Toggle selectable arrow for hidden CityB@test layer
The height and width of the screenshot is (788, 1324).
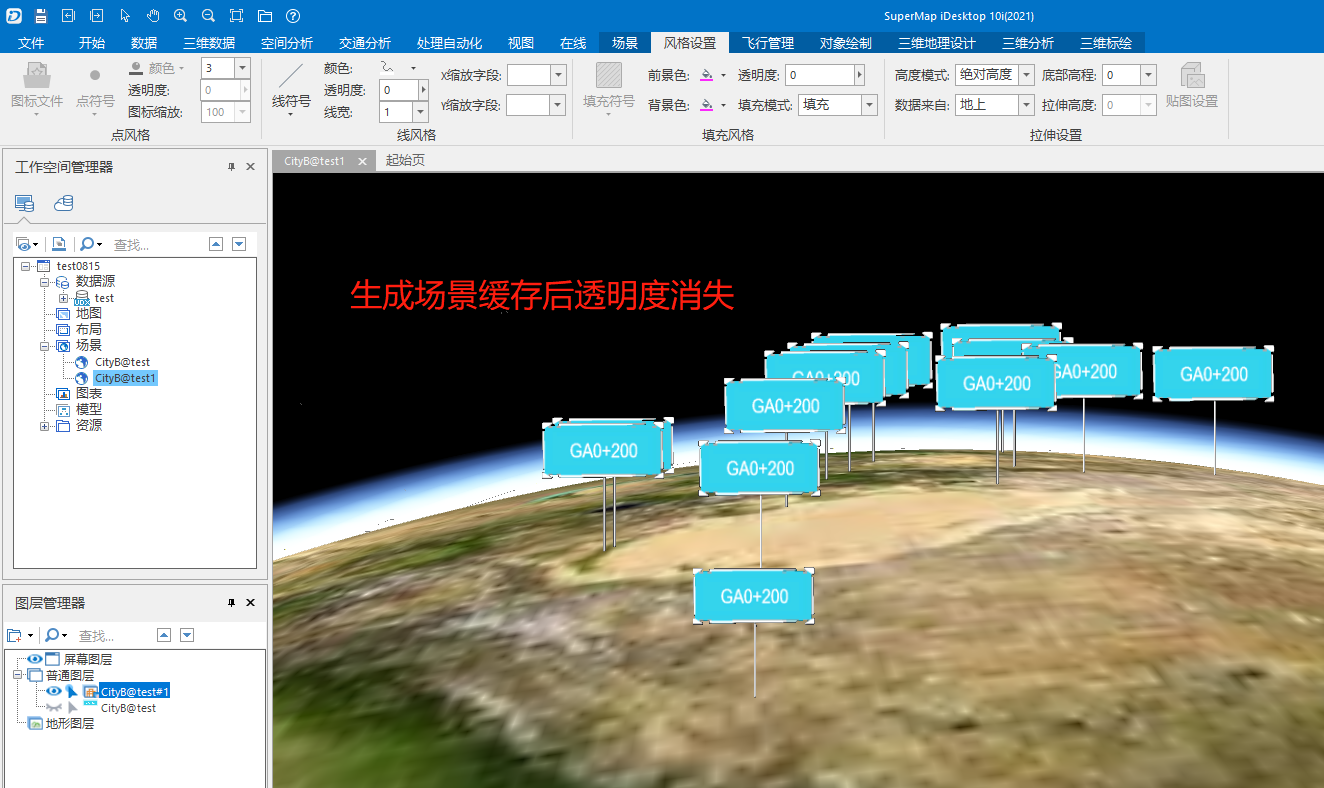tap(73, 707)
